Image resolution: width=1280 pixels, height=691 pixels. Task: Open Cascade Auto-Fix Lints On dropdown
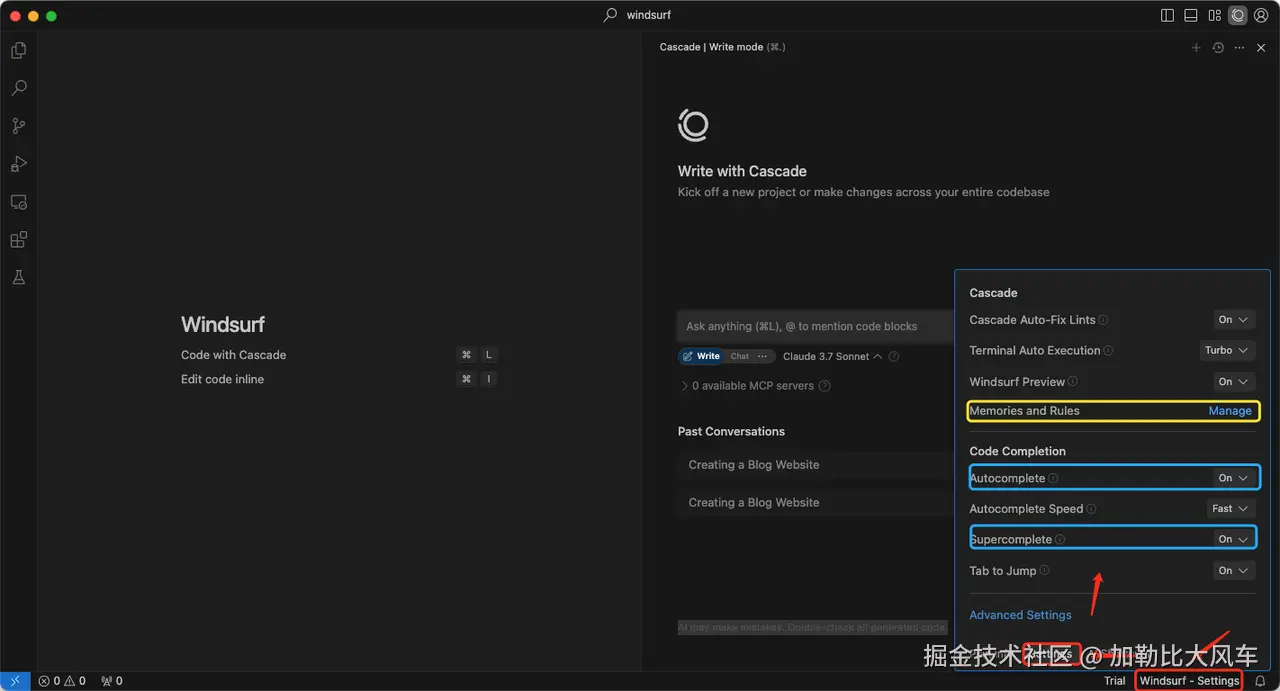(1233, 320)
